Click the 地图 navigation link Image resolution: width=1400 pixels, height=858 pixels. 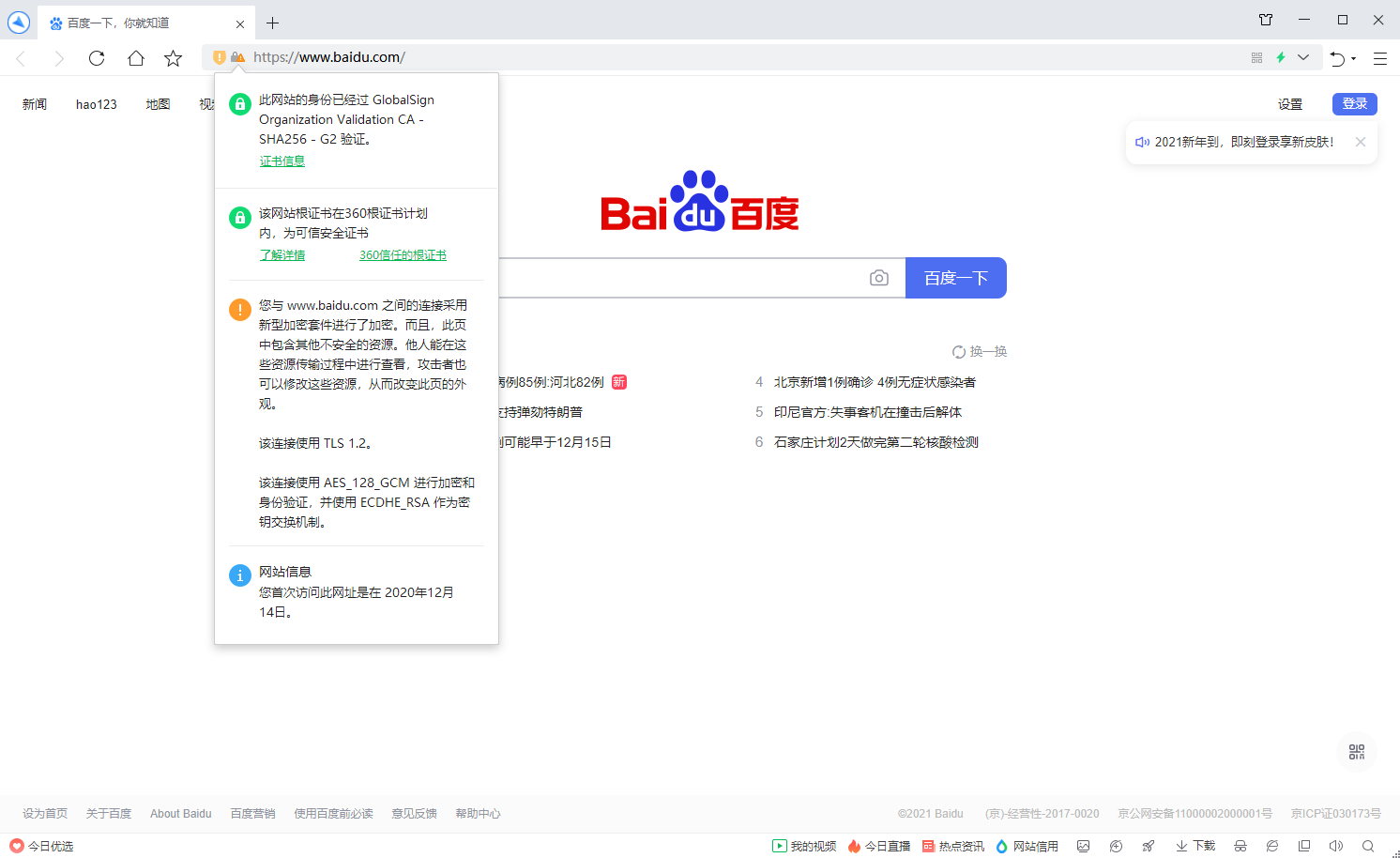pyautogui.click(x=159, y=104)
